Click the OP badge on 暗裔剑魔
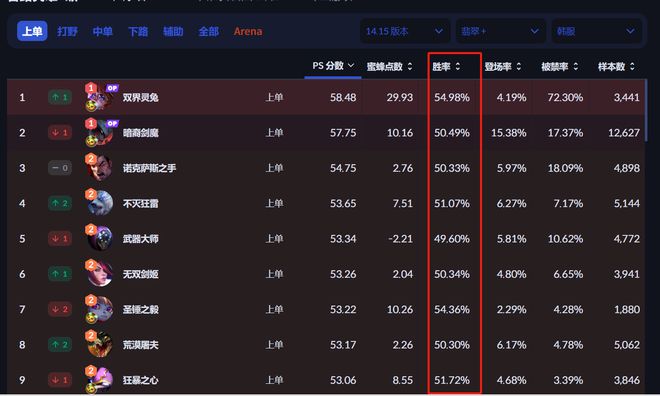 click(x=112, y=123)
